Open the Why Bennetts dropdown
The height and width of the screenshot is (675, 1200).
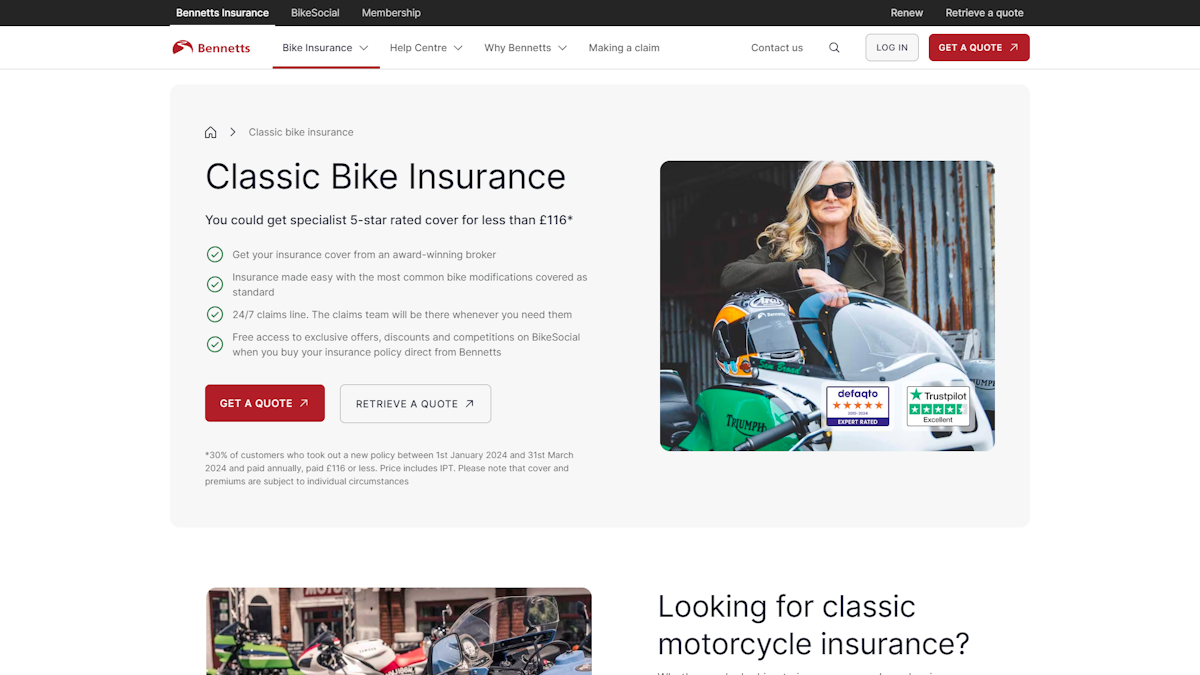(525, 47)
